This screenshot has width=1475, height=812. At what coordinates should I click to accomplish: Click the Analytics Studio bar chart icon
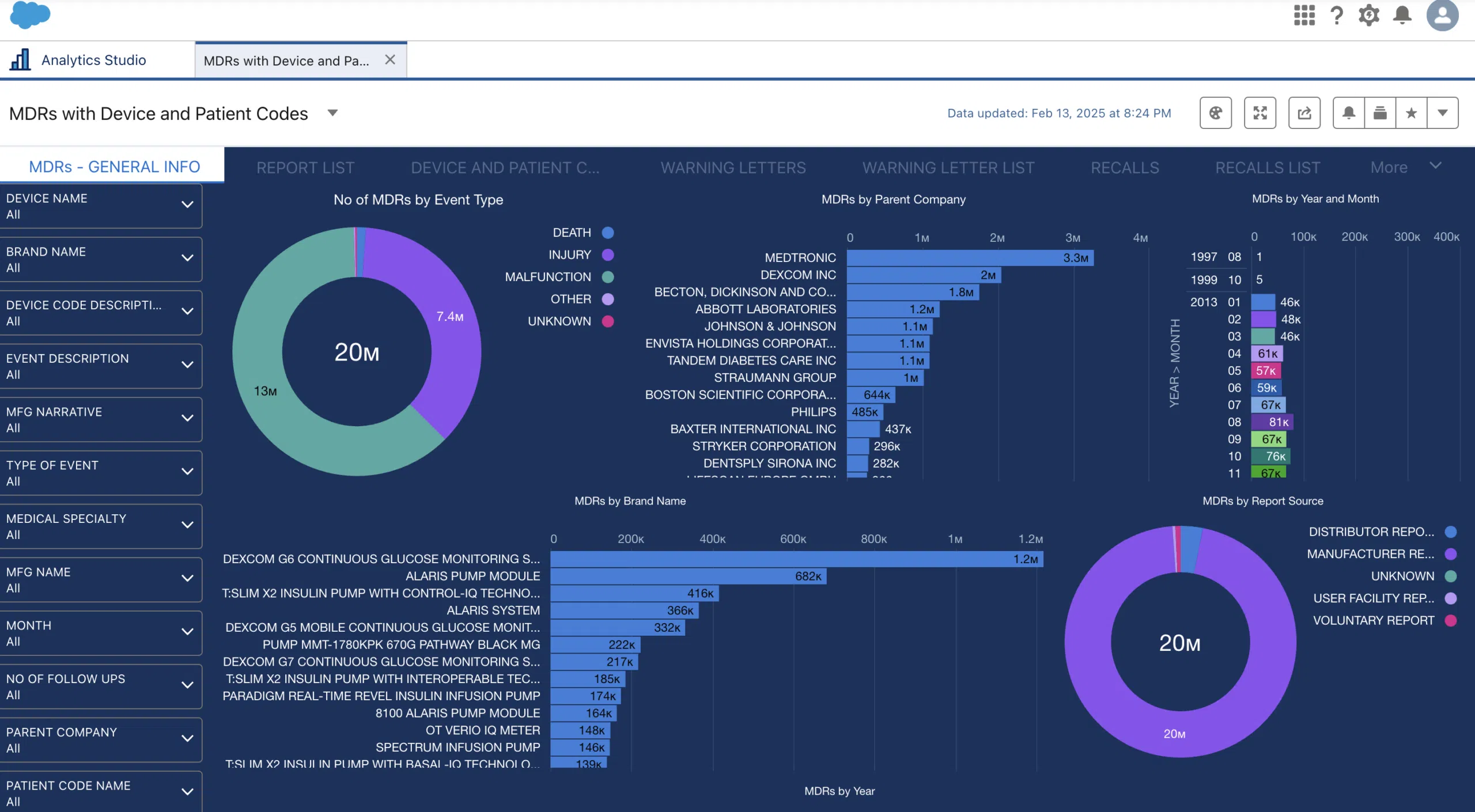point(20,59)
